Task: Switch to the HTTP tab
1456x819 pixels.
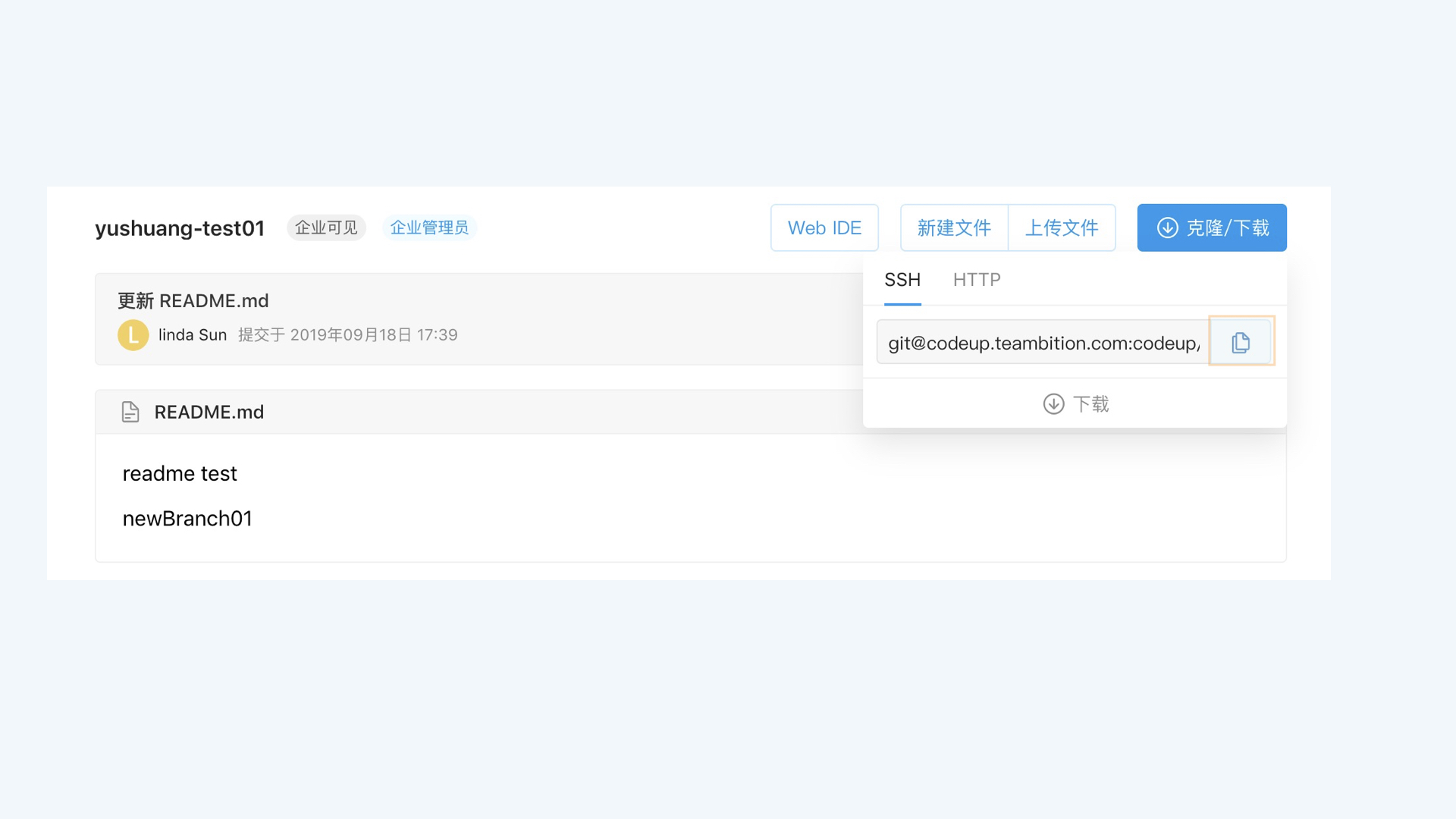Action: click(x=977, y=280)
